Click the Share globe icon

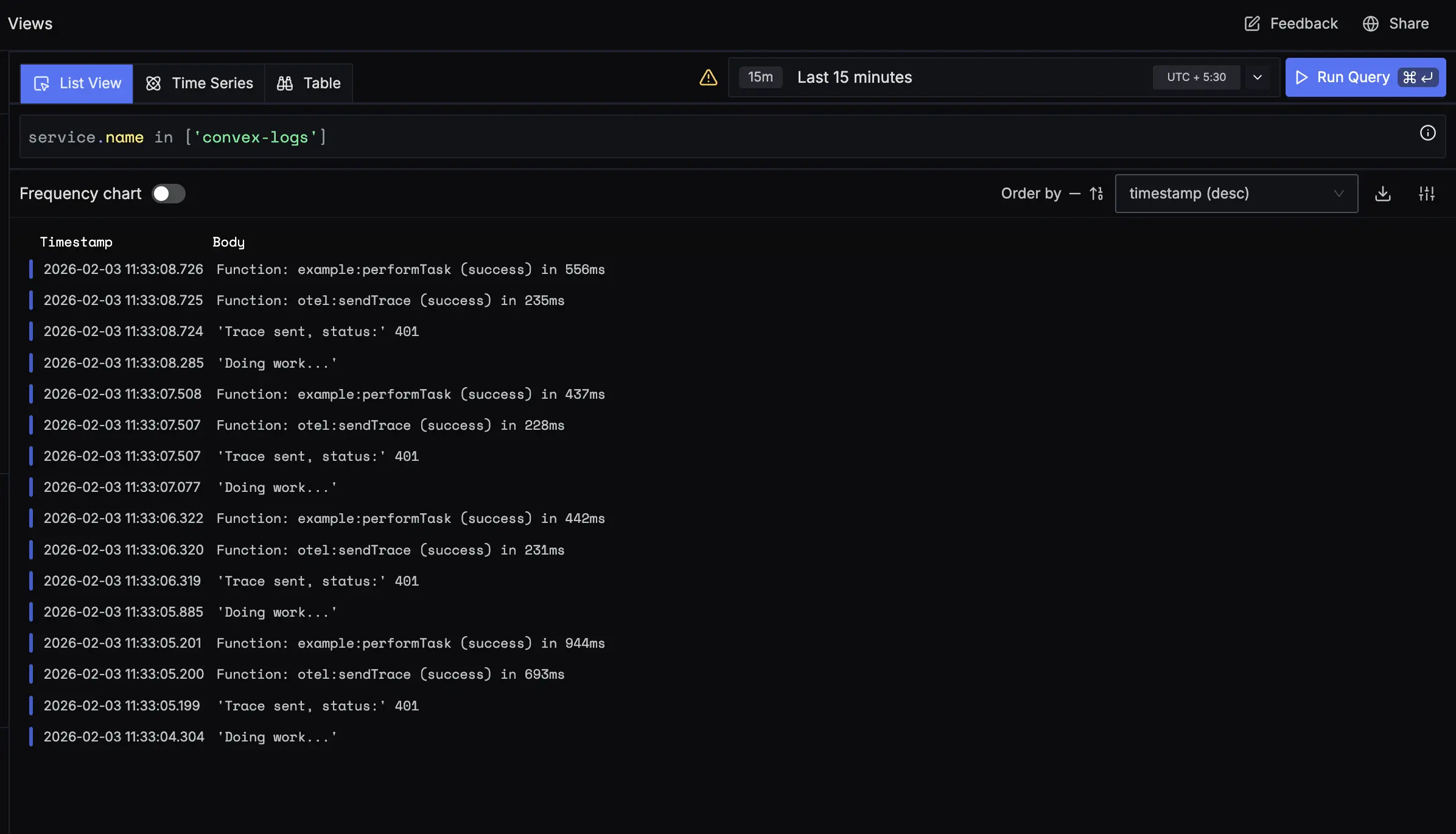click(x=1371, y=24)
